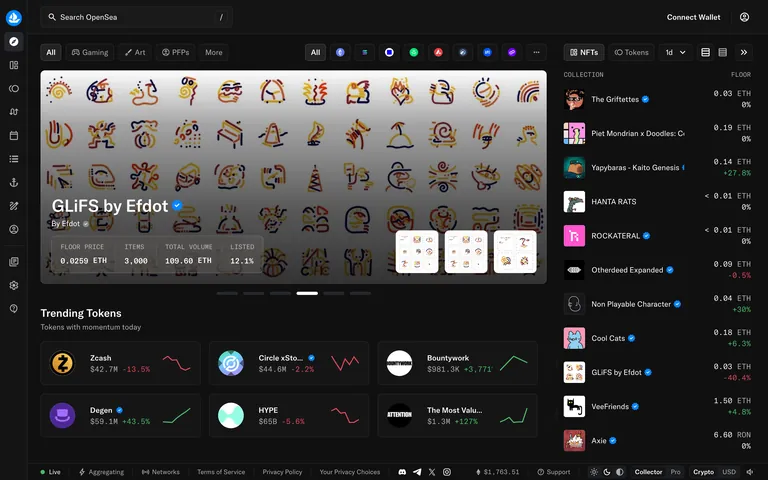This screenshot has width=768, height=480.
Task: Open the Privacy Policy link
Action: [x=282, y=472]
